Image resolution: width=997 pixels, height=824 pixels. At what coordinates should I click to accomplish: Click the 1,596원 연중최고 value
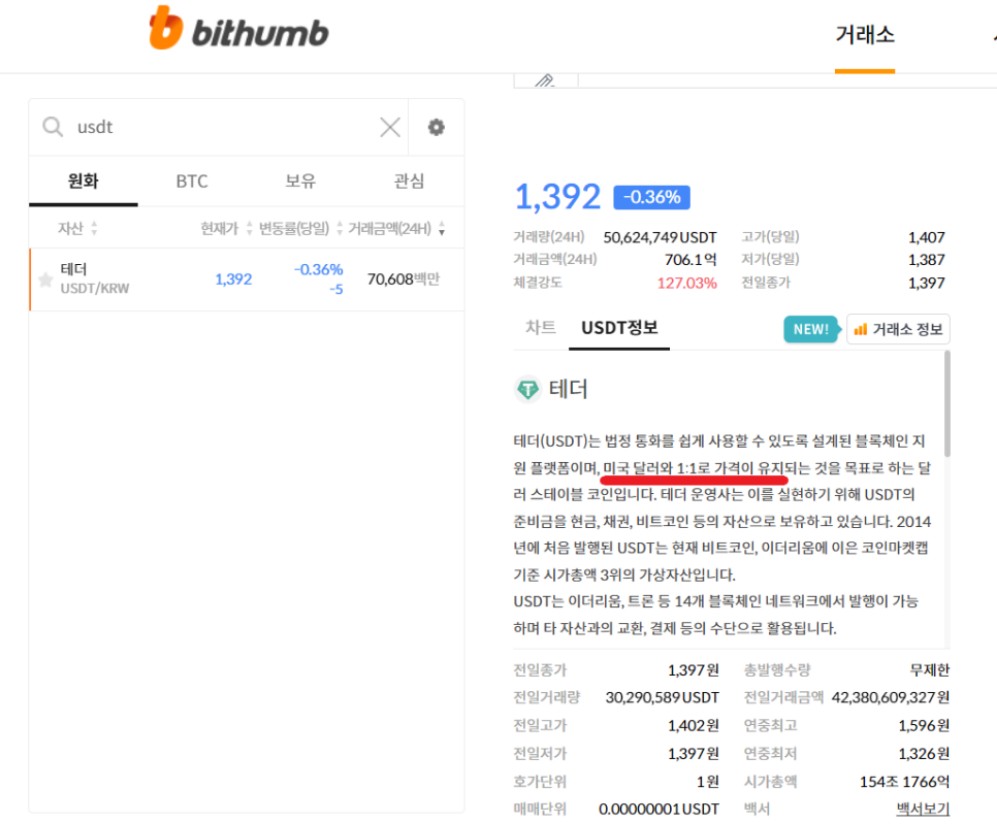[924, 725]
